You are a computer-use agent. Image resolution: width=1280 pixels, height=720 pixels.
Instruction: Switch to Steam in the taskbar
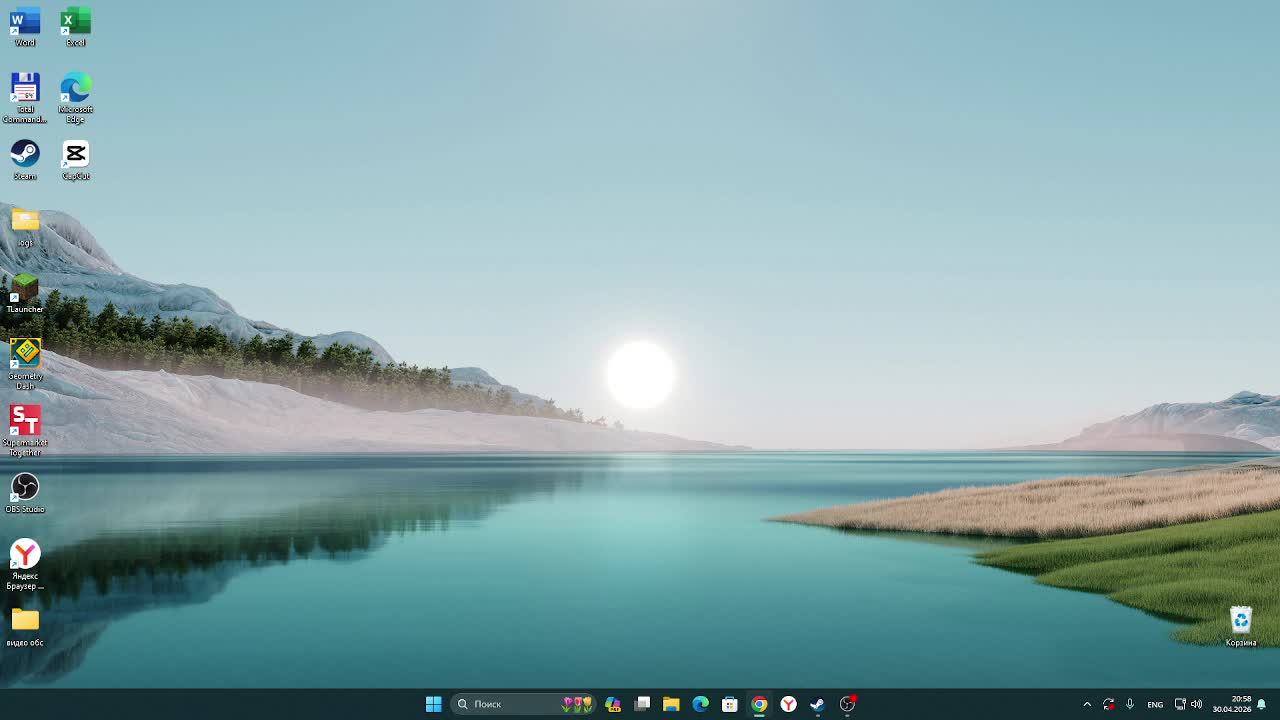pos(817,704)
